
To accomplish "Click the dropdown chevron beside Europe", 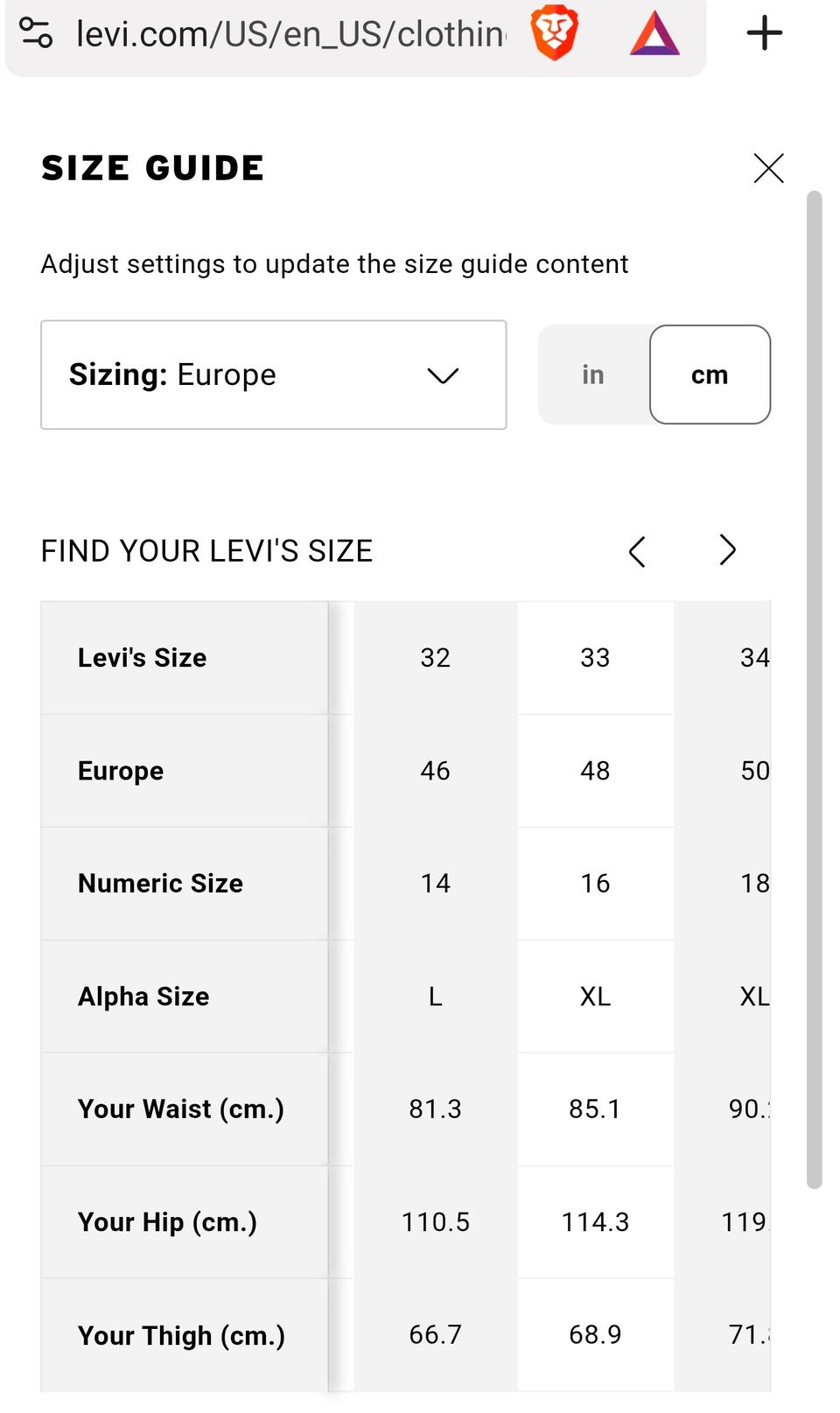I will [443, 375].
